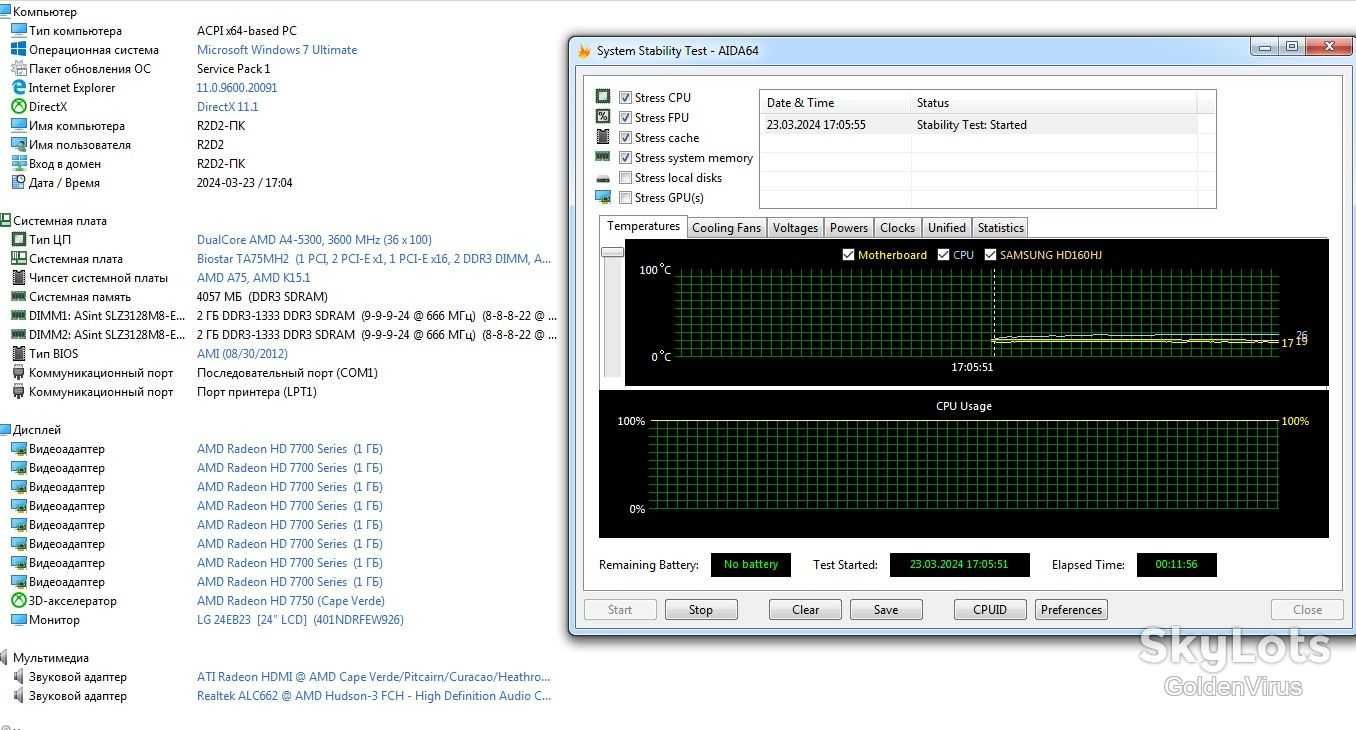
Task: Click the Internet Explorer icon
Action: tap(18, 88)
